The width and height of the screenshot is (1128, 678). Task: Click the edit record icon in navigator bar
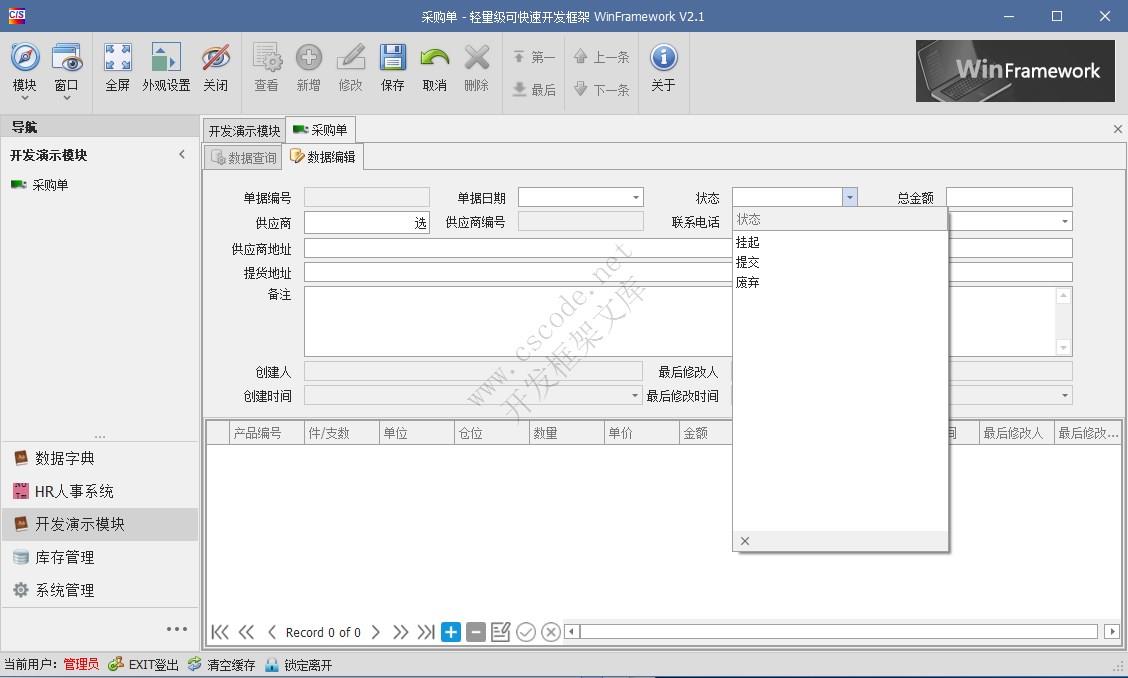(500, 632)
